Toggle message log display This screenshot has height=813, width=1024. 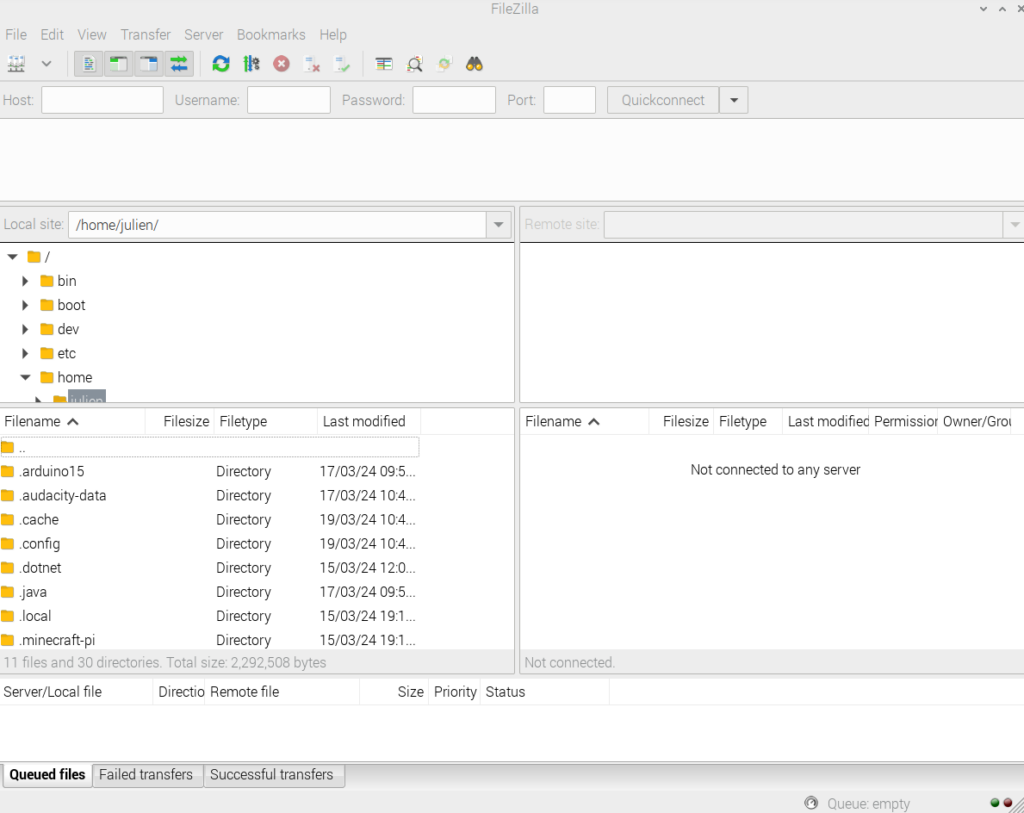point(89,64)
